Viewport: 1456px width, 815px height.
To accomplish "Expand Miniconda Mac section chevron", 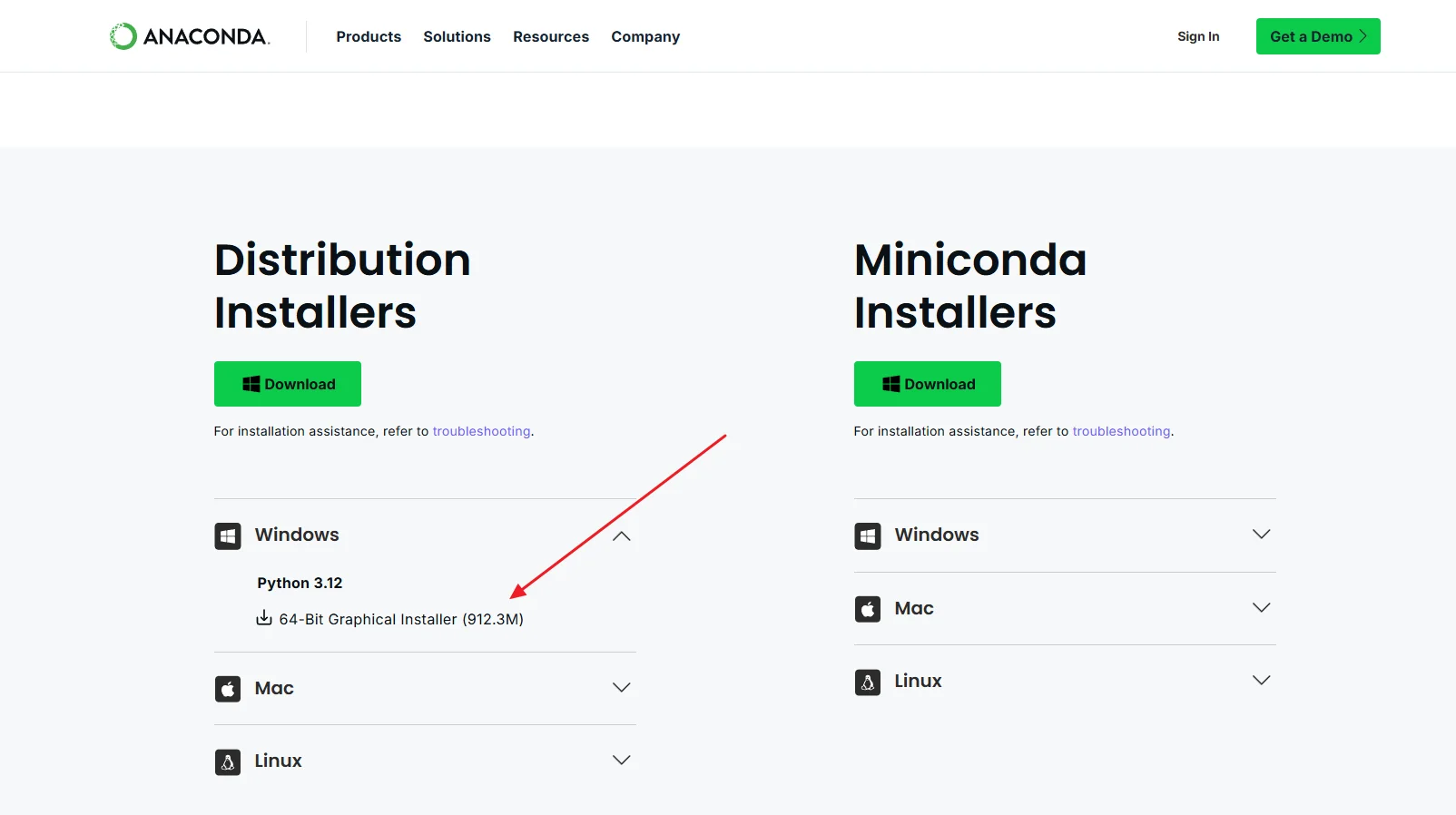I will (x=1262, y=607).
